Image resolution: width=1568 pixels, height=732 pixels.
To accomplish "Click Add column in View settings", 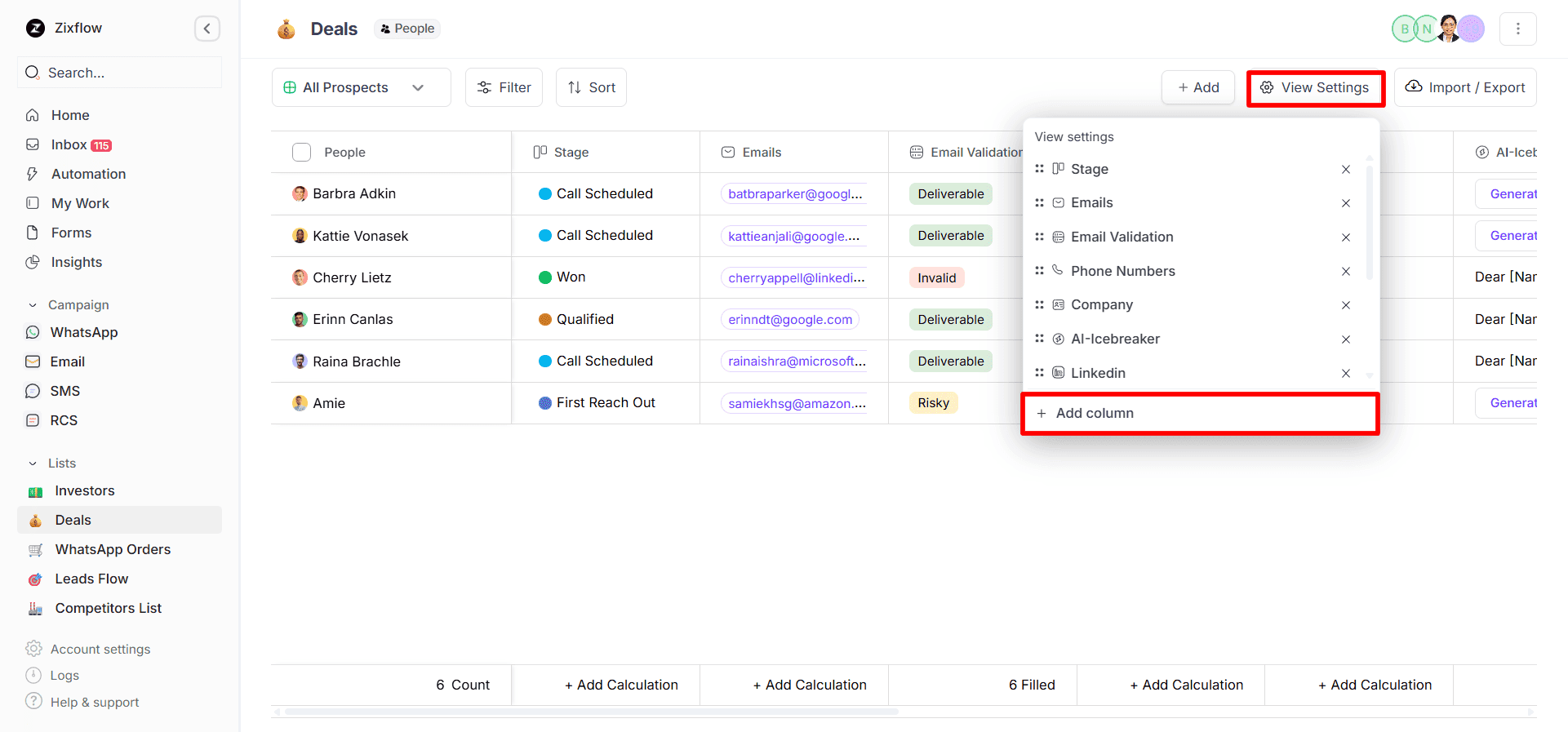I will pyautogui.click(x=1200, y=413).
